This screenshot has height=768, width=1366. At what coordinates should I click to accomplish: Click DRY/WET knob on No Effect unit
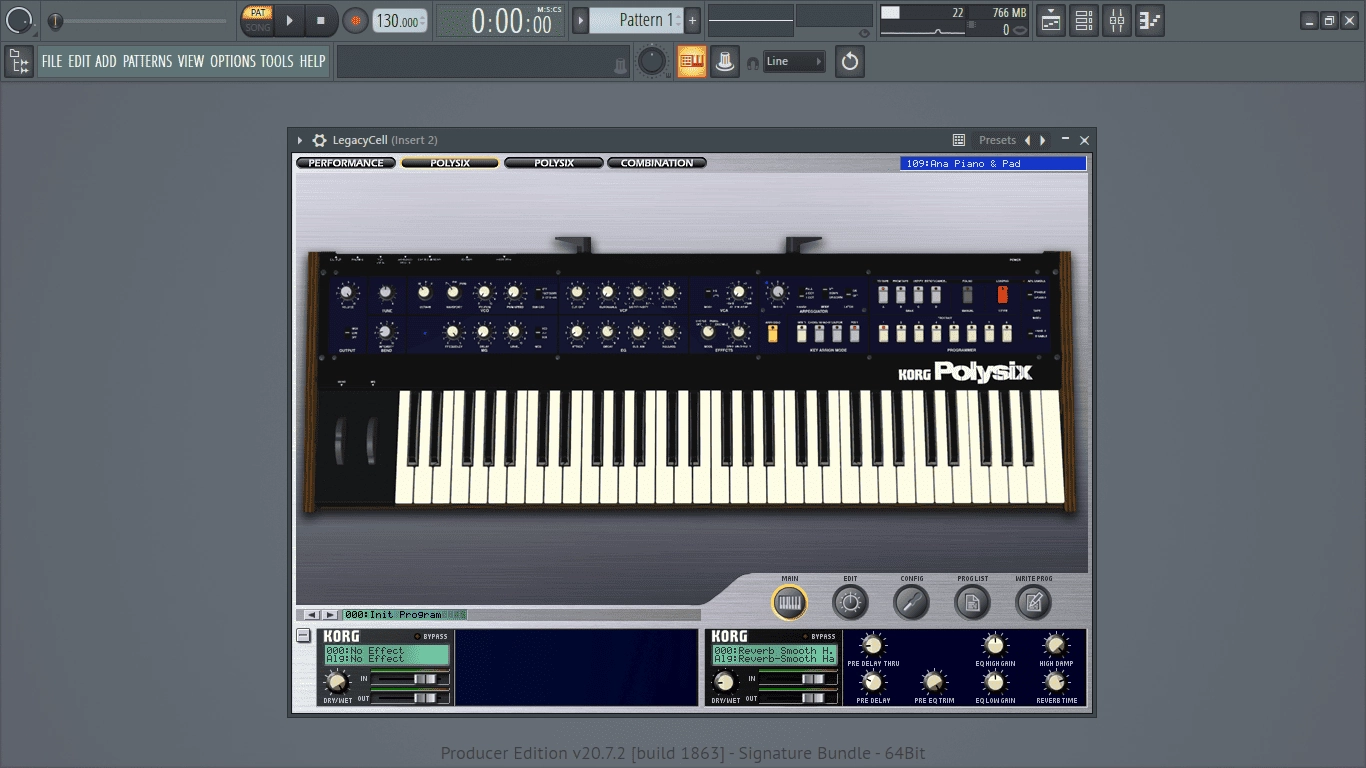[x=337, y=683]
